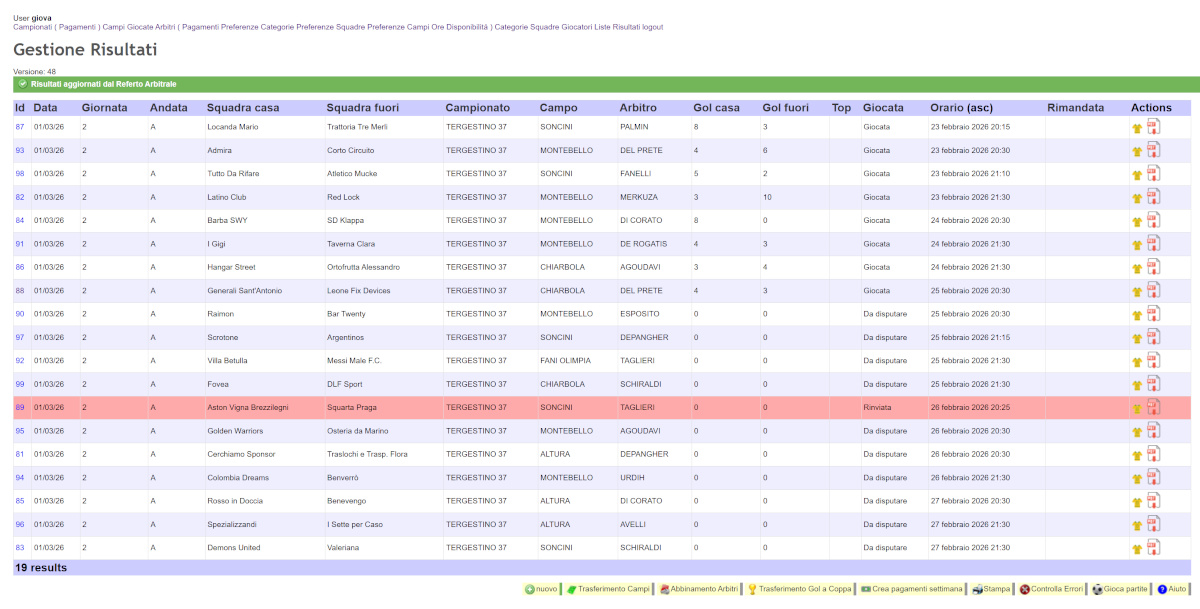Download PDF for the postponed Aston Vigna Brezzilegni match
The height and width of the screenshot is (609, 1200).
[x=1153, y=407]
